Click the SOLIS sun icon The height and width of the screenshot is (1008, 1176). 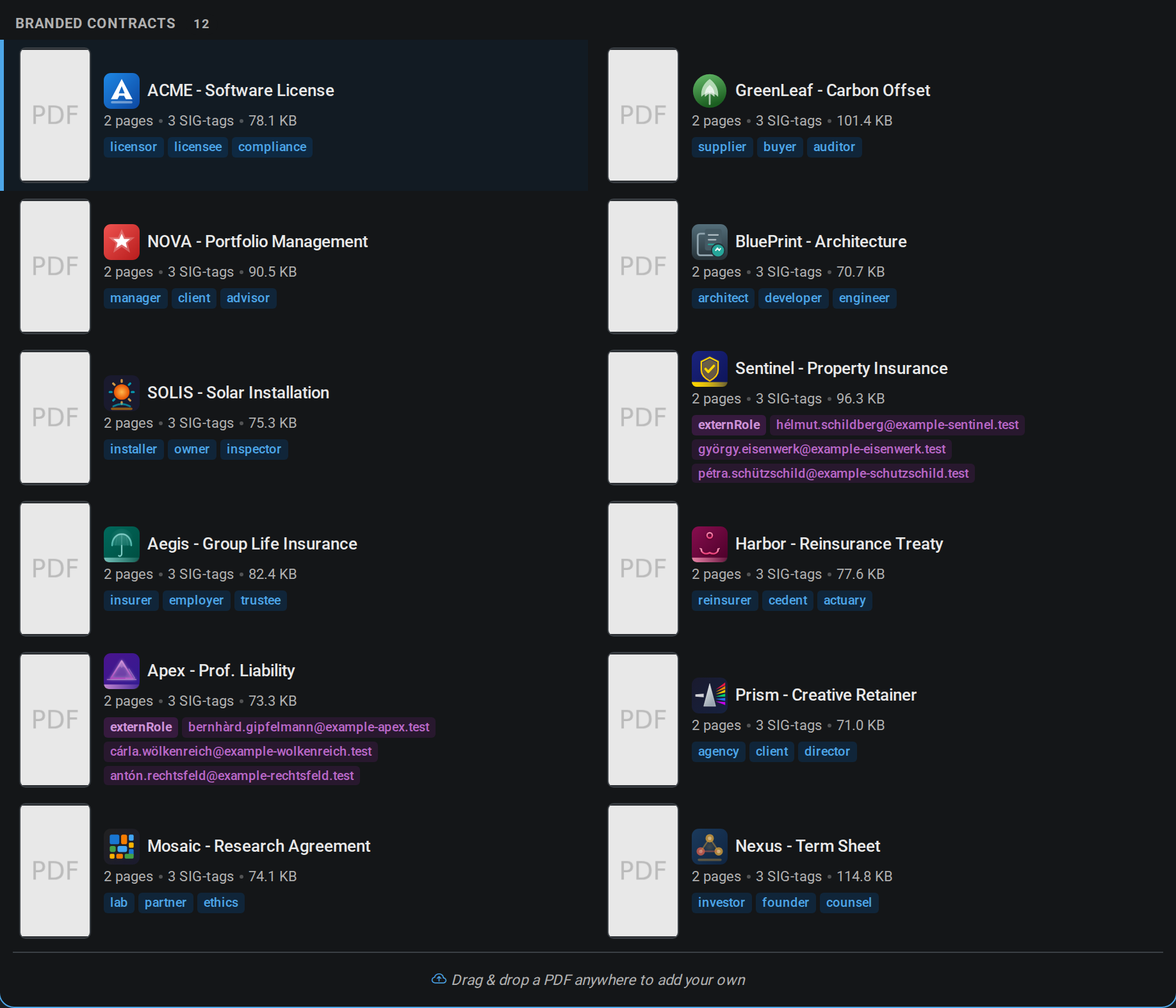click(x=121, y=393)
